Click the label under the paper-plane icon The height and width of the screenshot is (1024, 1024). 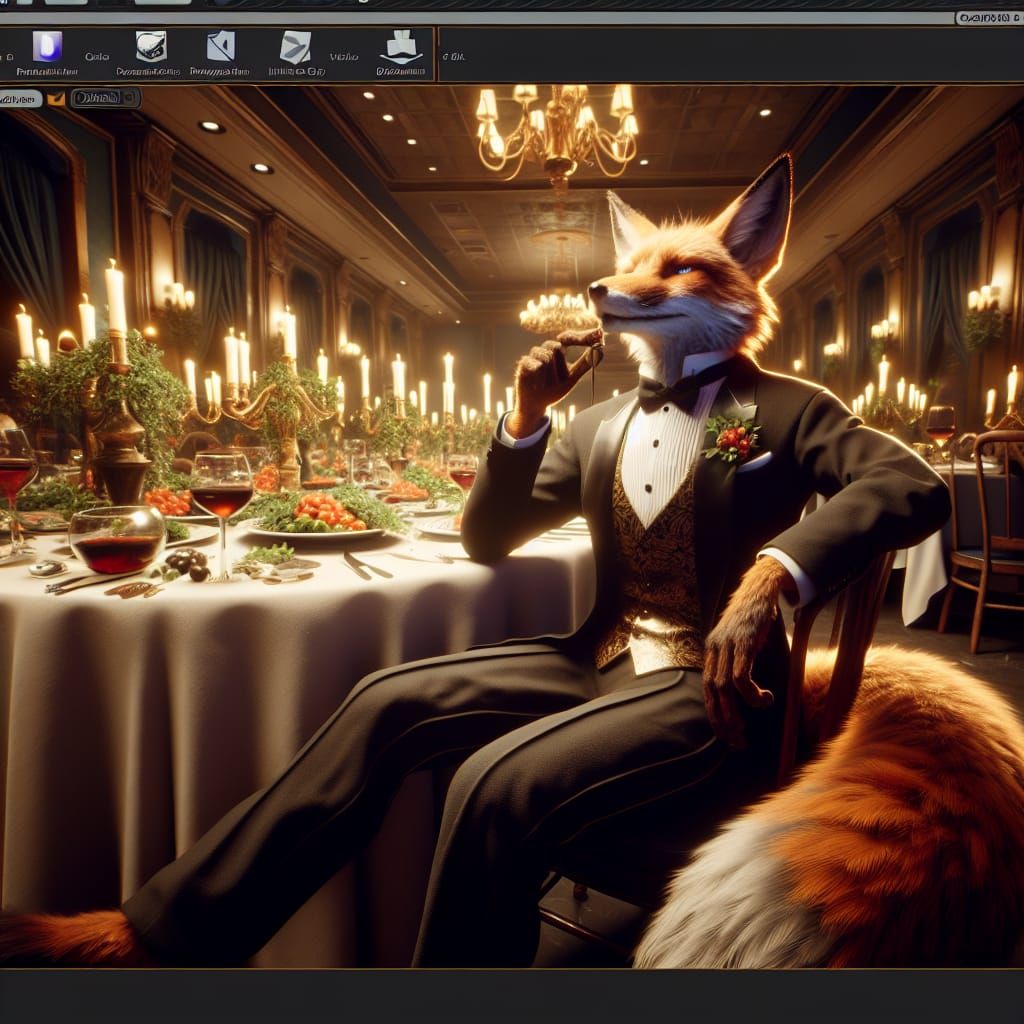[296, 71]
